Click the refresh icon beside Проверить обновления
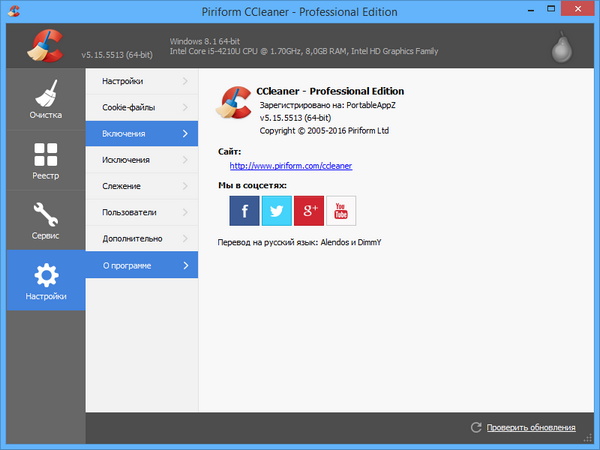Image resolution: width=600 pixels, height=450 pixels. (476, 427)
